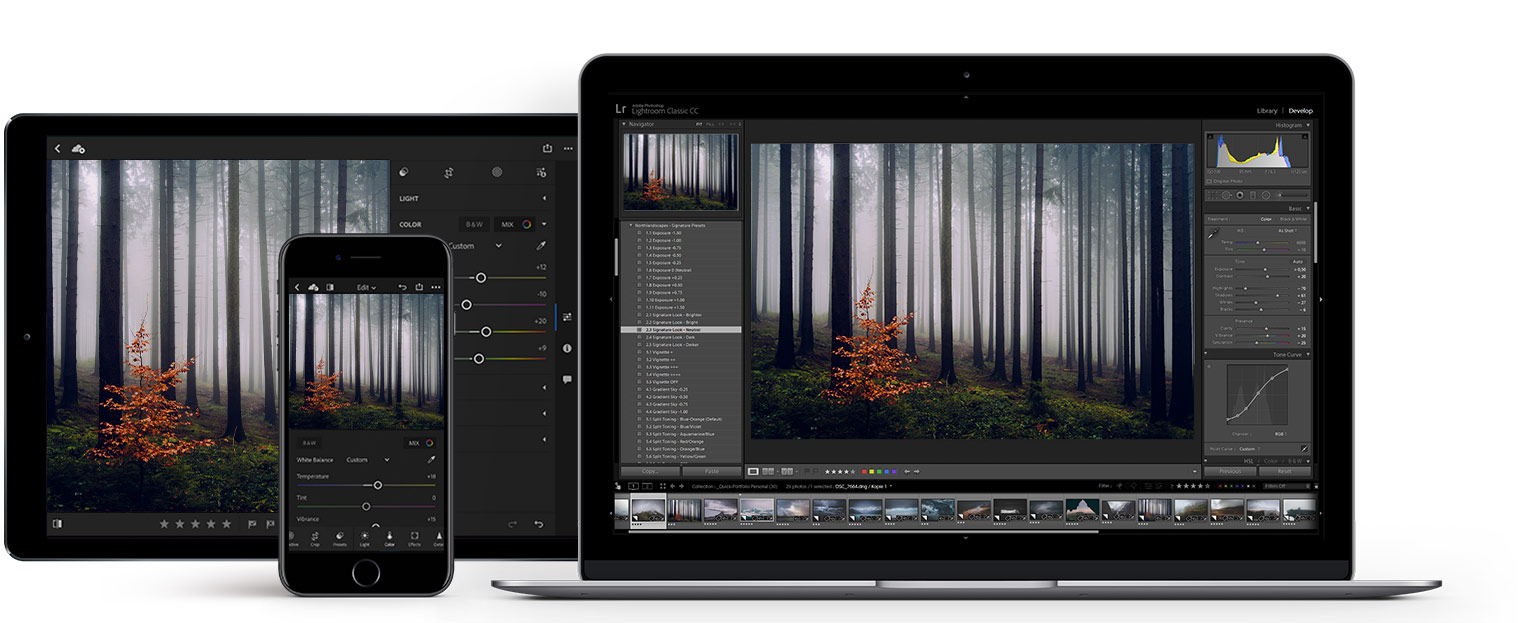
Task: Open Presets from the phone bottom toolbar
Action: 340,538
